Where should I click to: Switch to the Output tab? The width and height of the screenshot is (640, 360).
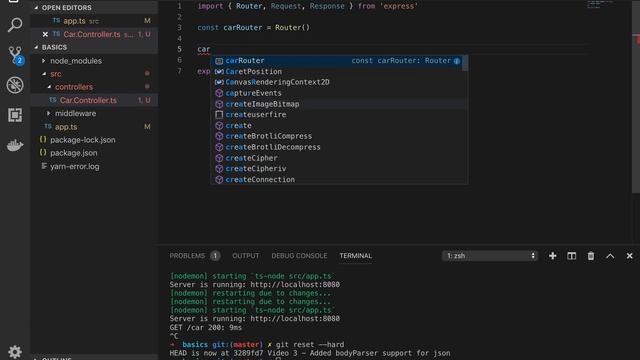(245, 256)
